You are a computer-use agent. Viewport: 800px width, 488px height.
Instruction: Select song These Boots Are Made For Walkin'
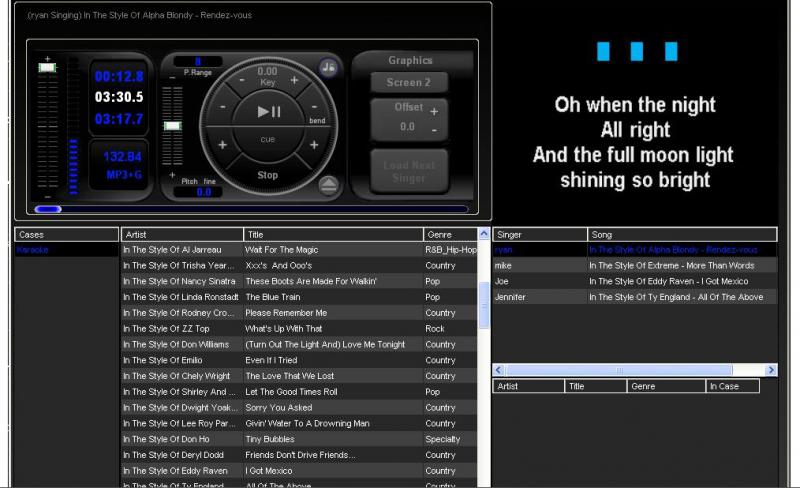[311, 281]
